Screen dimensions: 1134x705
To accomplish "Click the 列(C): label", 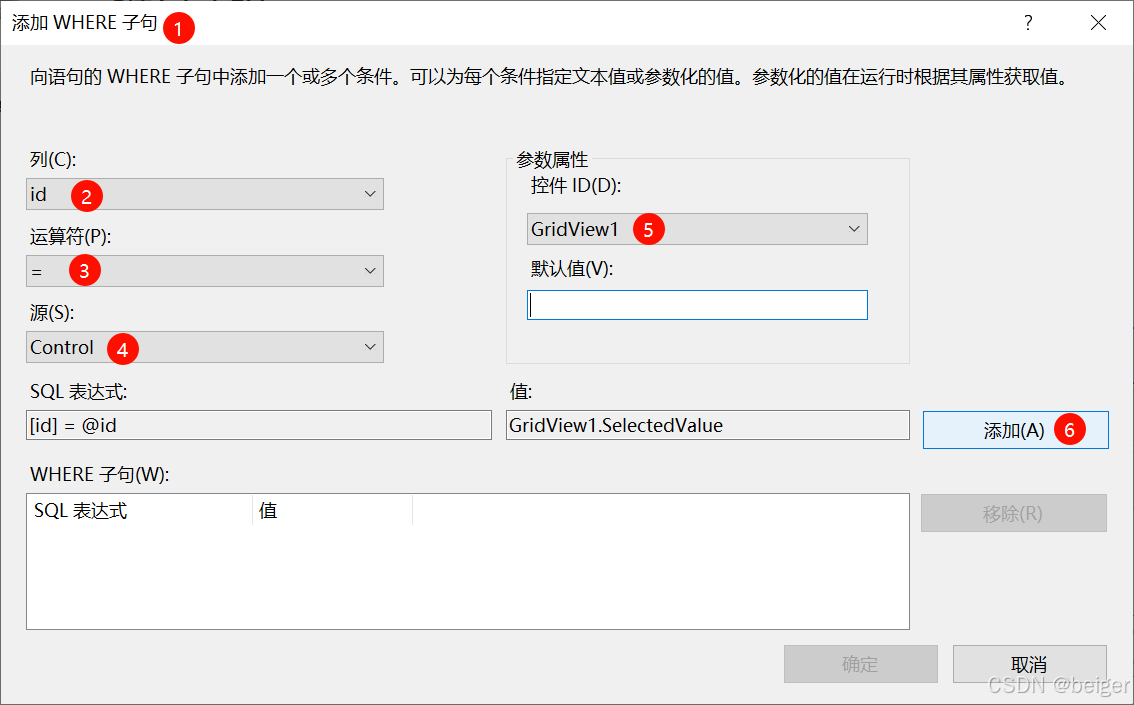I will tap(53, 159).
